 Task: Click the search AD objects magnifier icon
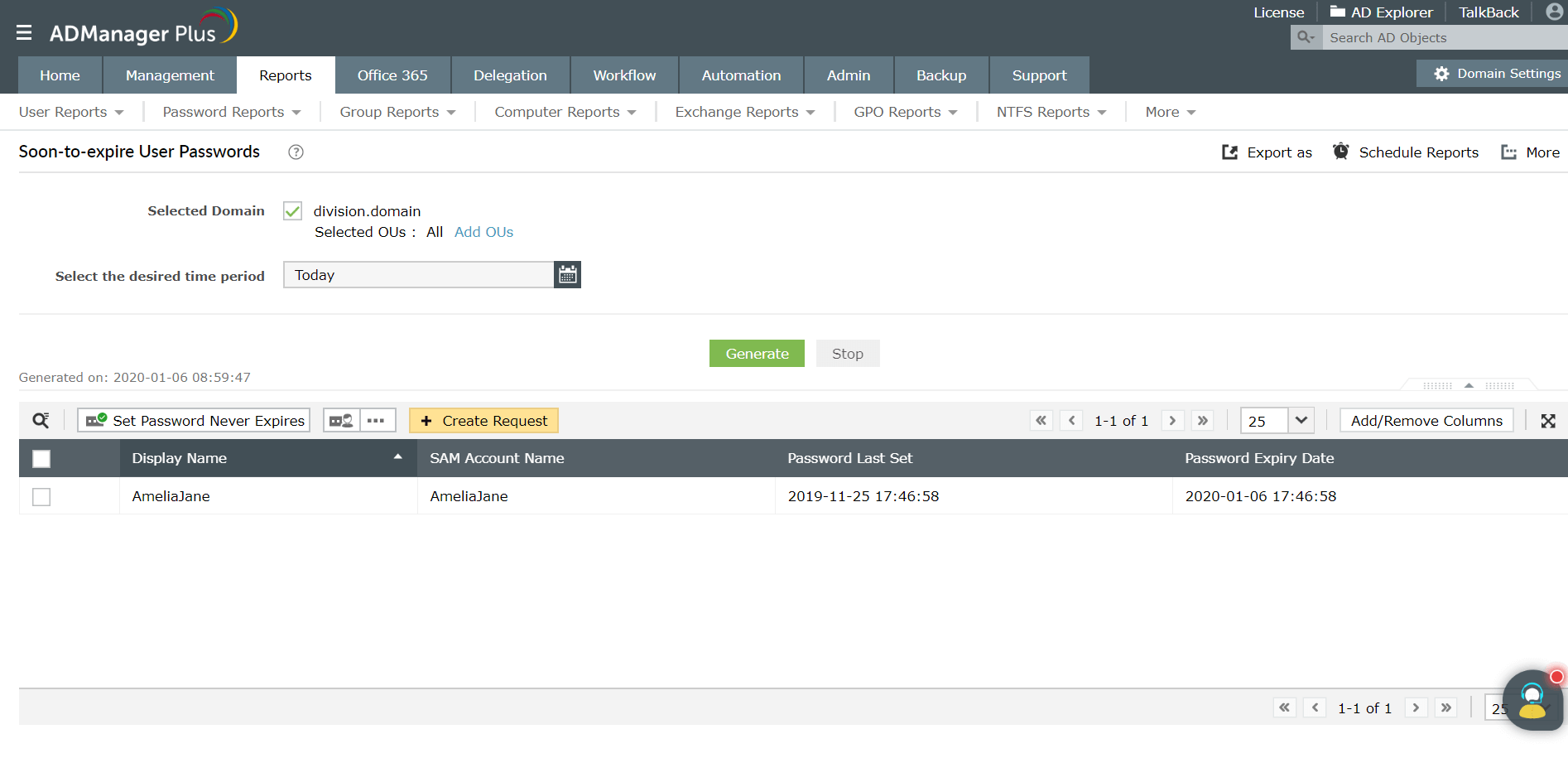1306,37
